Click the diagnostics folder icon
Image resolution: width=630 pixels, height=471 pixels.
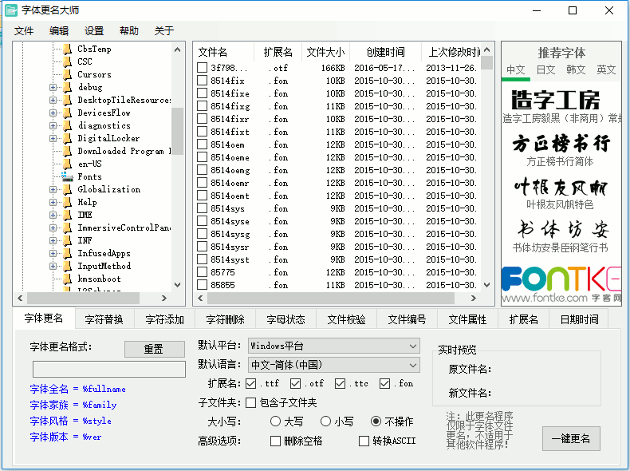[68, 126]
